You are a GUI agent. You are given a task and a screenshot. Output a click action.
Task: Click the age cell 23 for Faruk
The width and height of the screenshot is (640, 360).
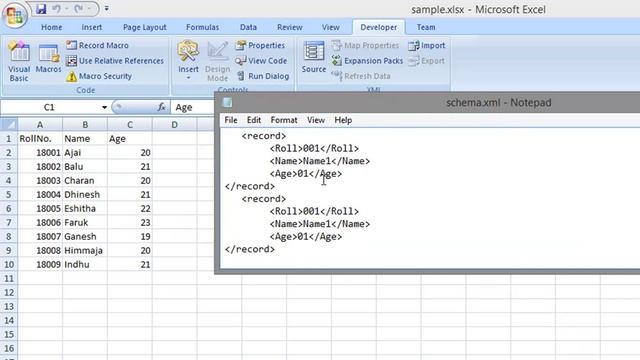[130, 222]
